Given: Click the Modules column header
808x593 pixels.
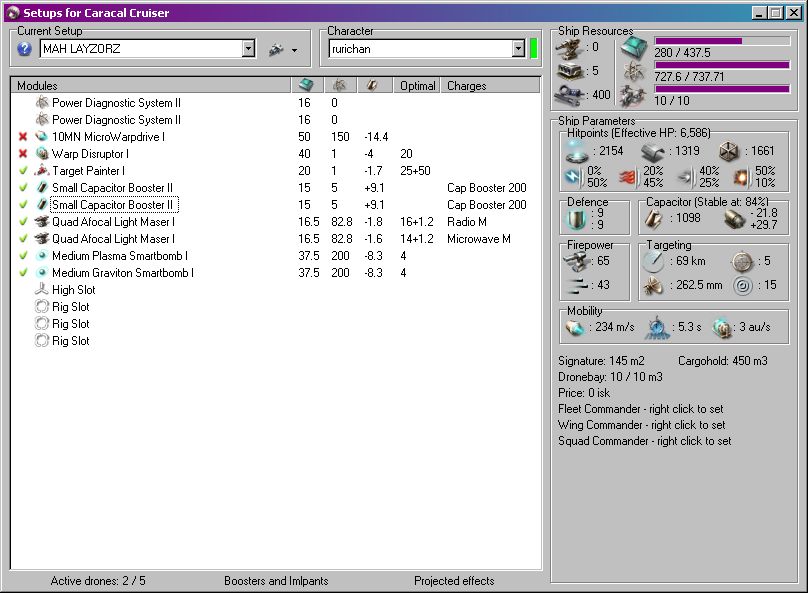Looking at the screenshot, I should click(150, 85).
